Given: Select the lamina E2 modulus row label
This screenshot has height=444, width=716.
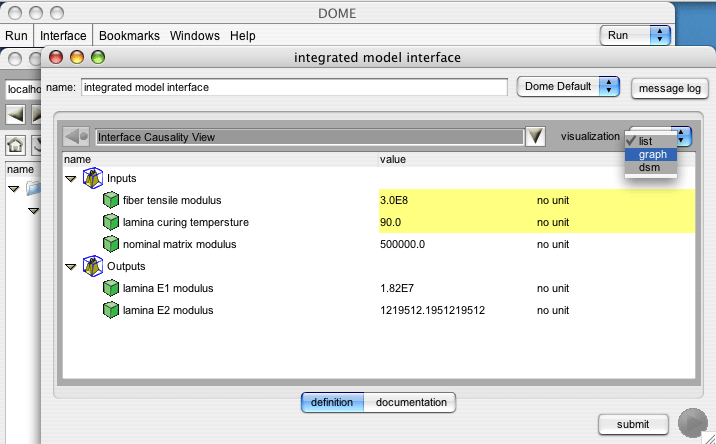Looking at the screenshot, I should [168, 310].
